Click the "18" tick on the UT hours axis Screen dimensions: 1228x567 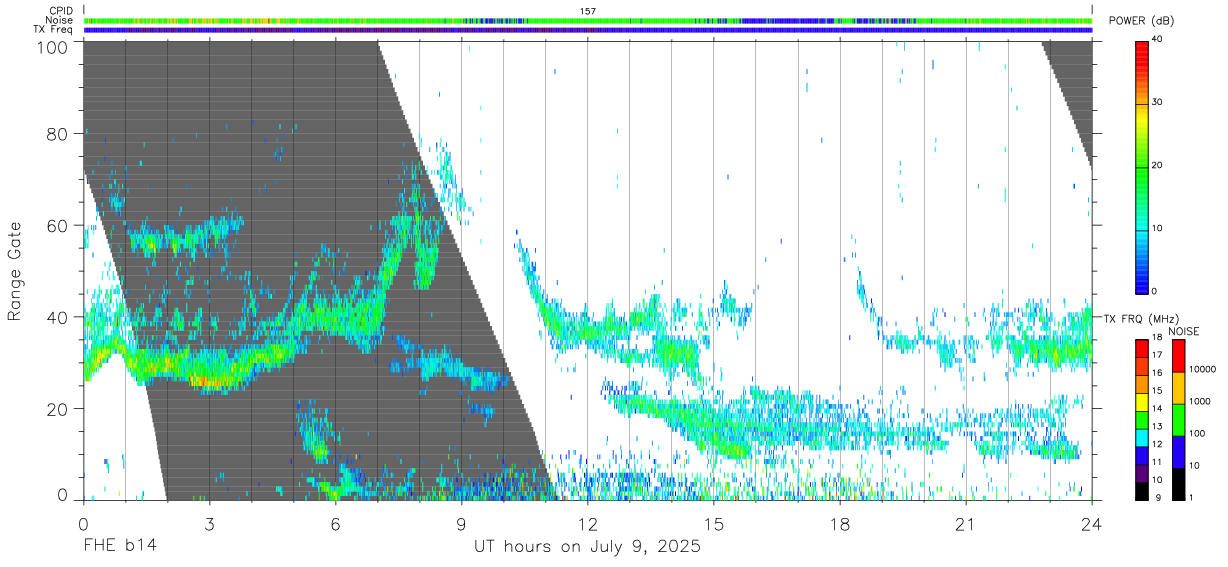(x=839, y=525)
